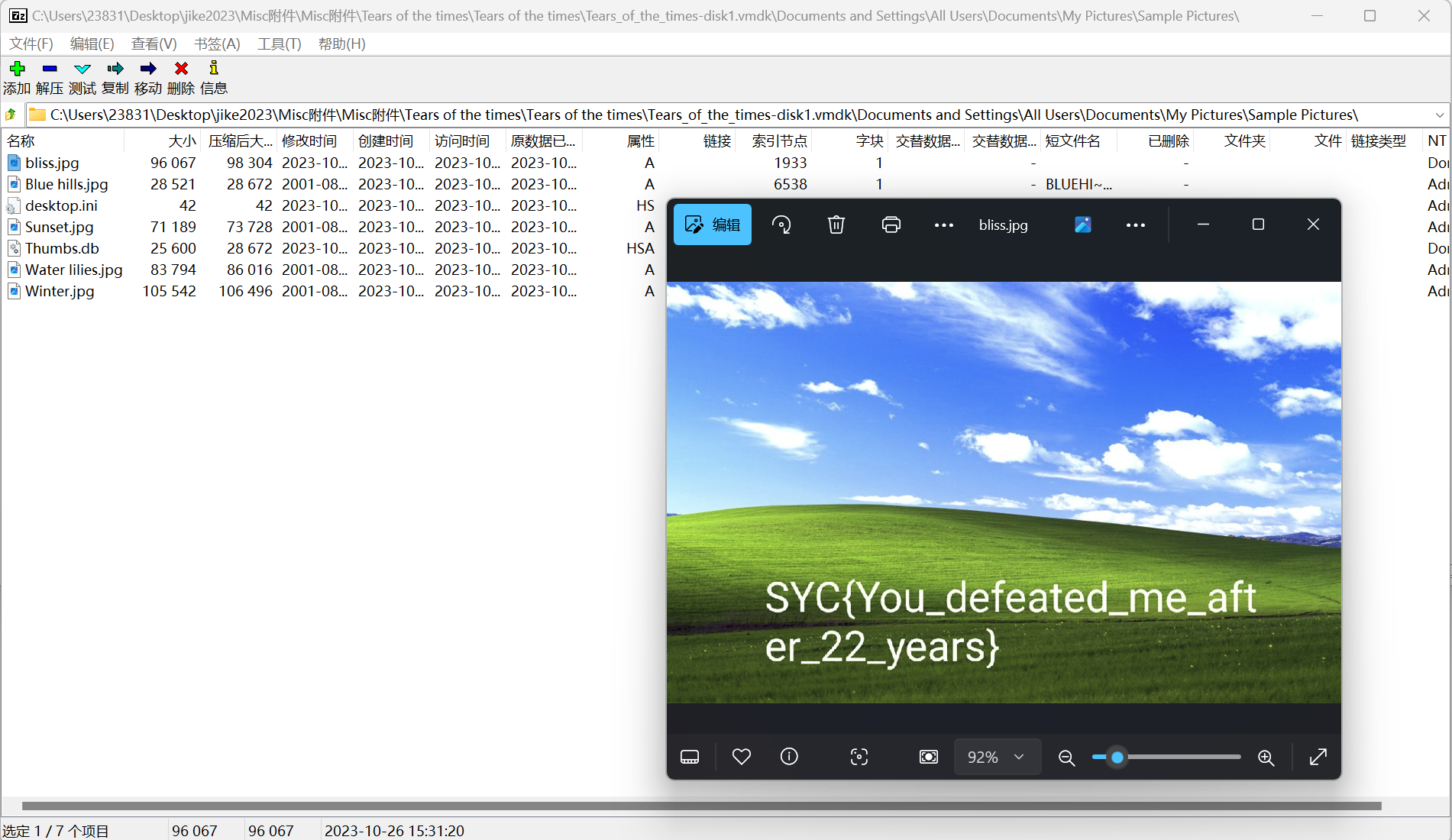Open the first more-options dots in Photos

click(944, 225)
